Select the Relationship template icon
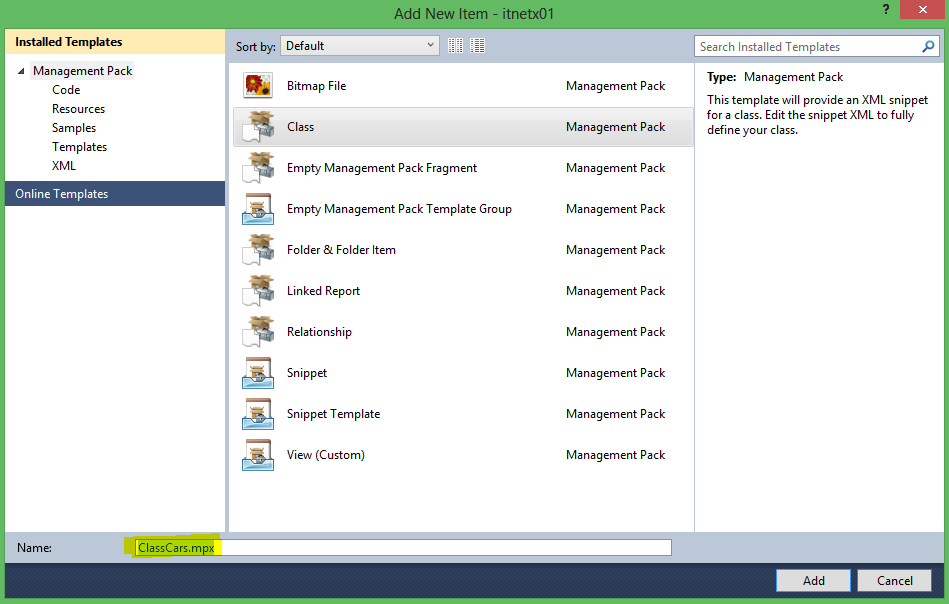 258,332
